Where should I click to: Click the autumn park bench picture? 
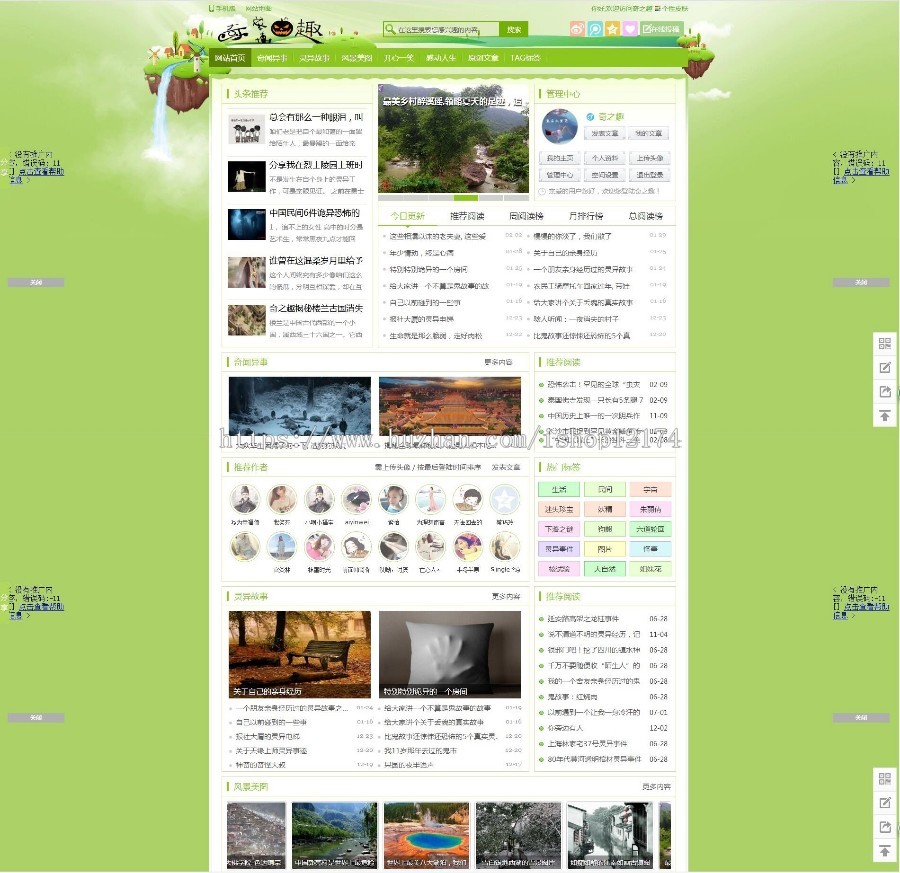point(300,654)
